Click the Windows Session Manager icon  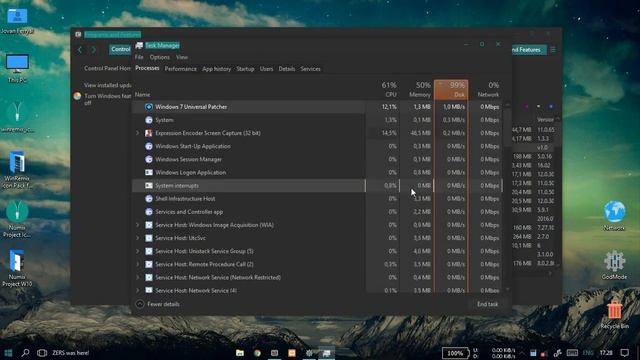[x=149, y=159]
